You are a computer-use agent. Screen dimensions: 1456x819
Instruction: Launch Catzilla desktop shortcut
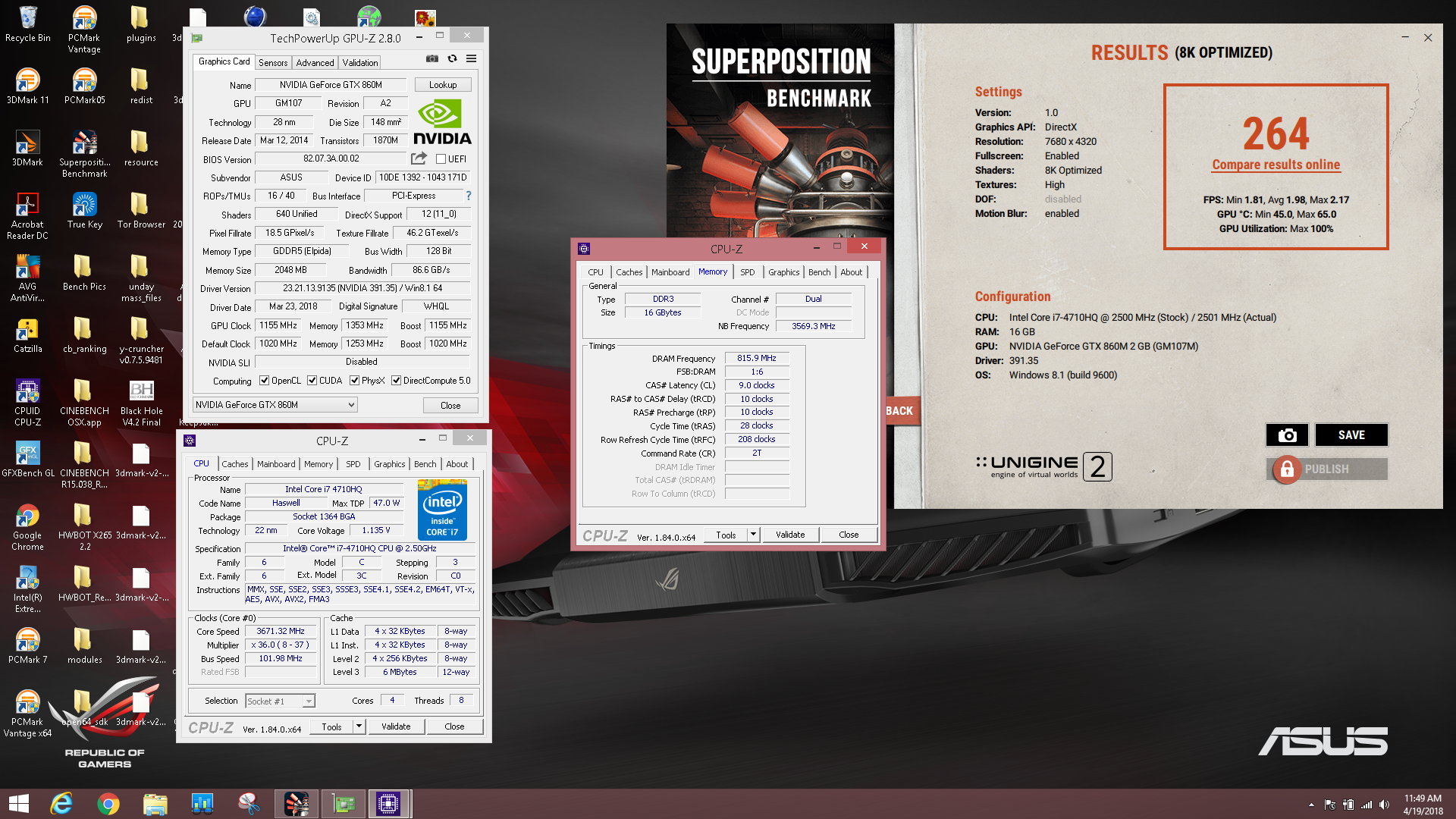click(x=28, y=334)
